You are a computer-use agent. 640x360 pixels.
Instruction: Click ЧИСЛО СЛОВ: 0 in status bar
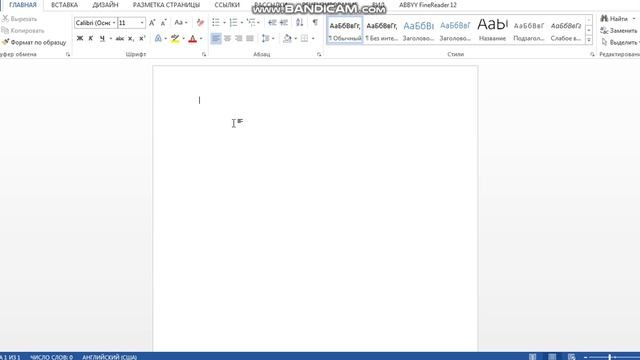pos(51,357)
